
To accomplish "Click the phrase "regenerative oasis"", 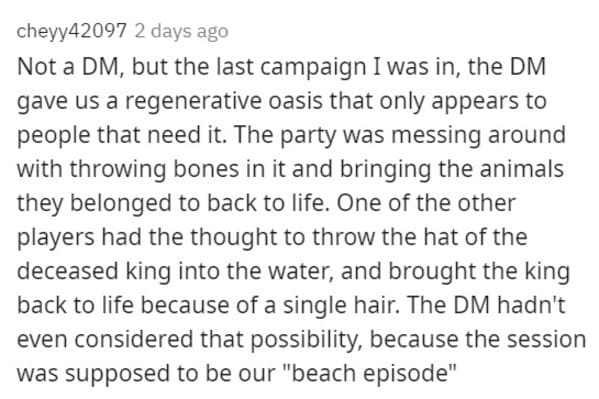I will pyautogui.click(x=224, y=101).
